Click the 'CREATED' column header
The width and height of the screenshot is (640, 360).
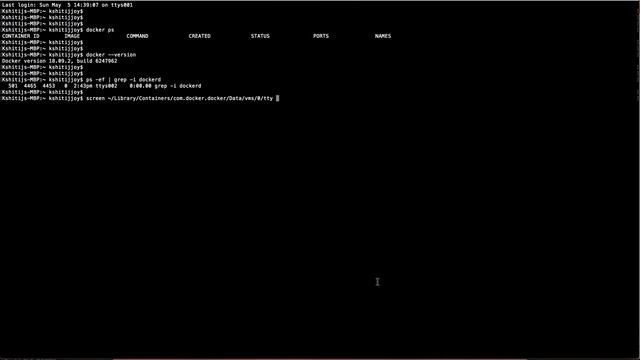click(200, 36)
